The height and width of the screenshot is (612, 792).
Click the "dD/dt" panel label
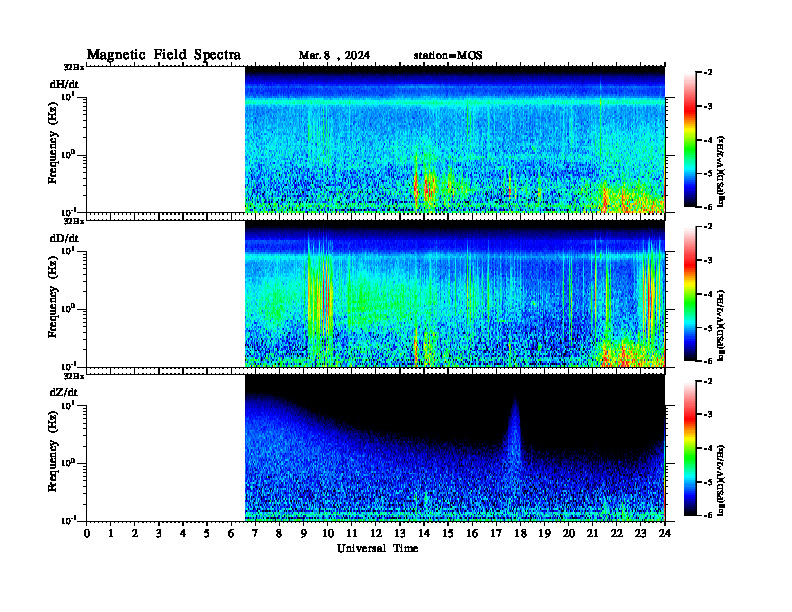coord(64,238)
